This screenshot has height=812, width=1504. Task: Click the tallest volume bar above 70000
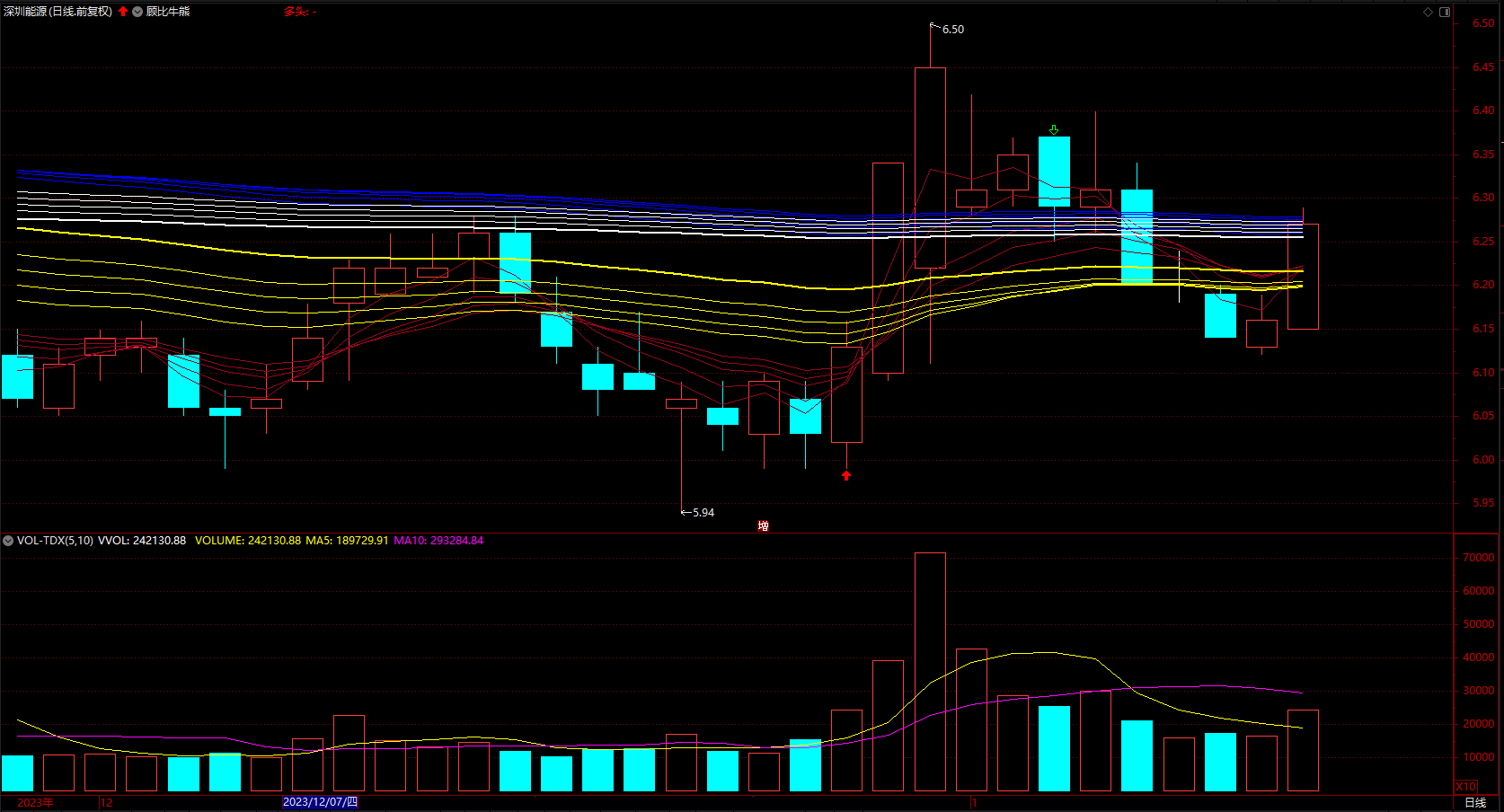[930, 672]
